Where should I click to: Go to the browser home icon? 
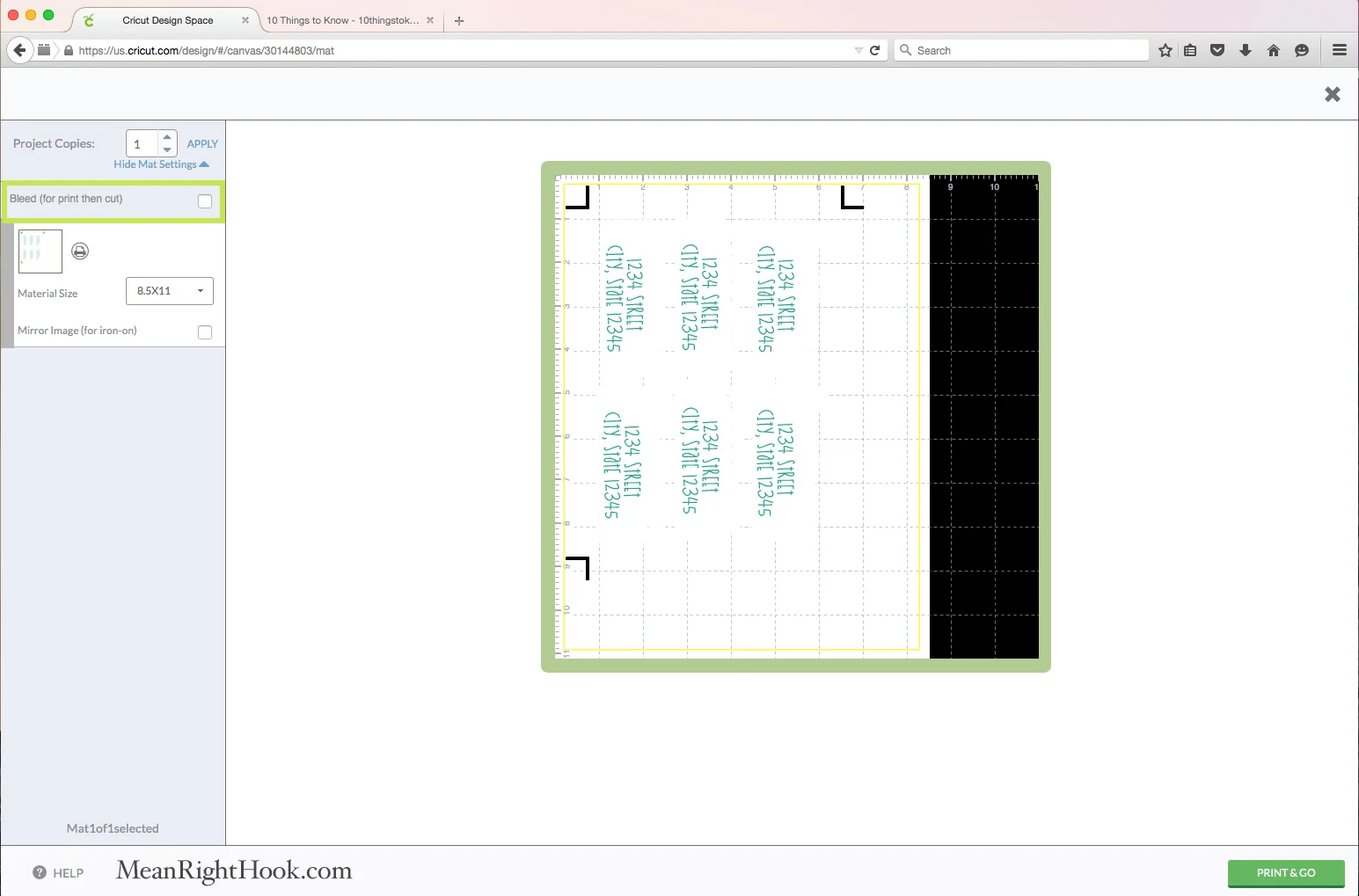tap(1274, 50)
